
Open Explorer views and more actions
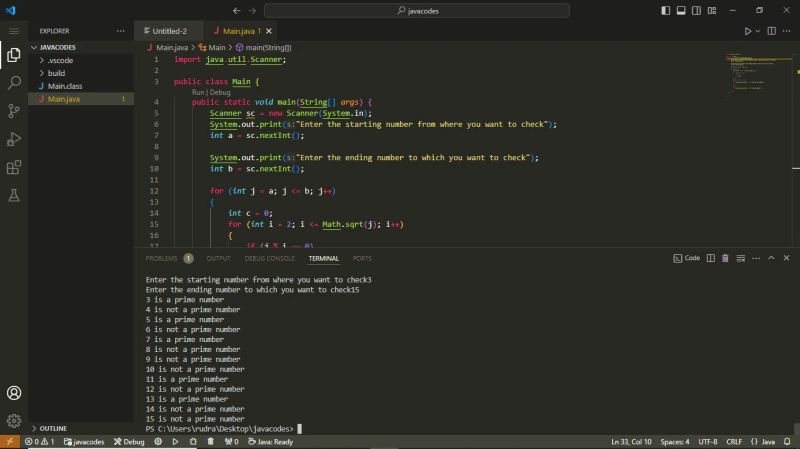[120, 31]
